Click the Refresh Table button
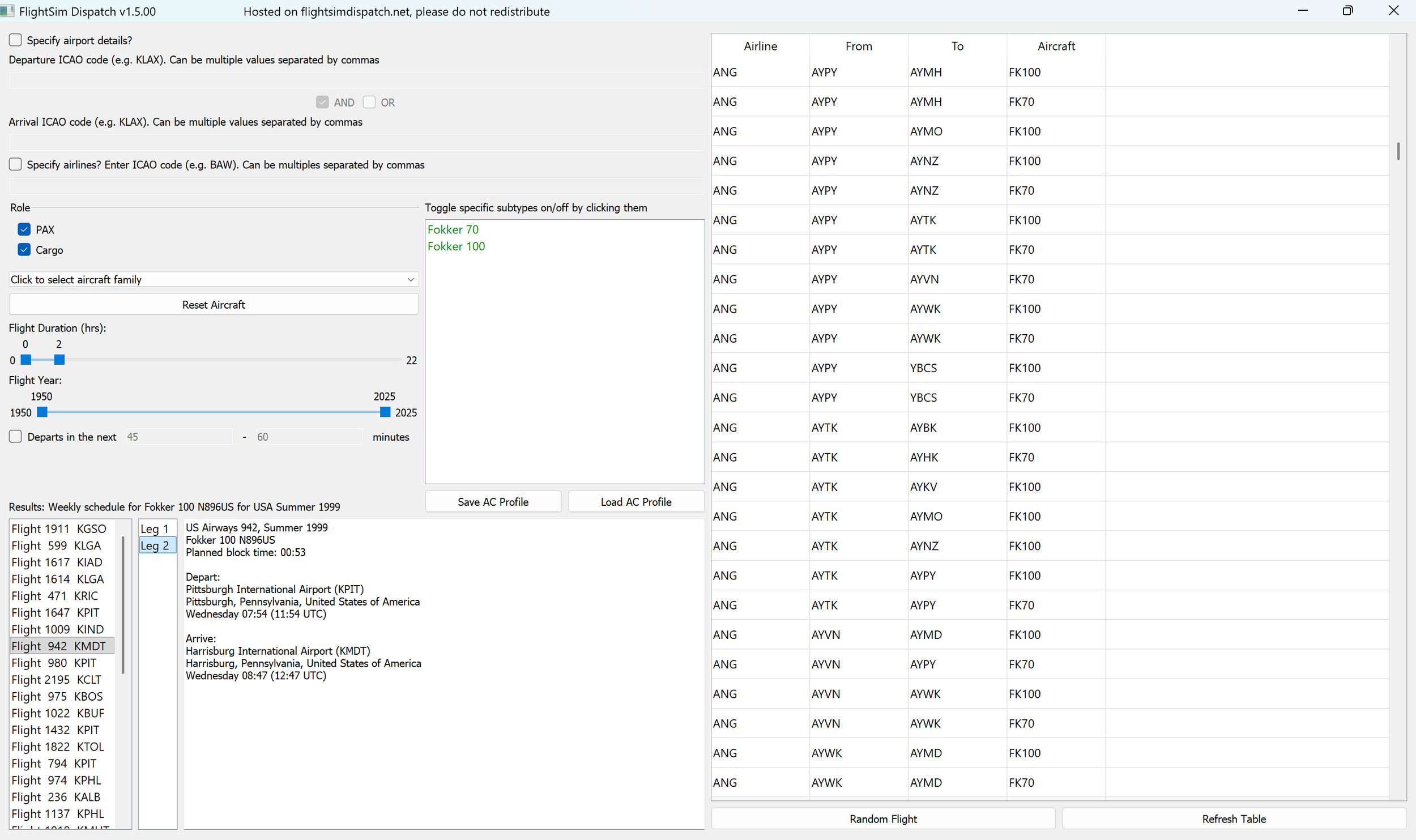 1234,819
